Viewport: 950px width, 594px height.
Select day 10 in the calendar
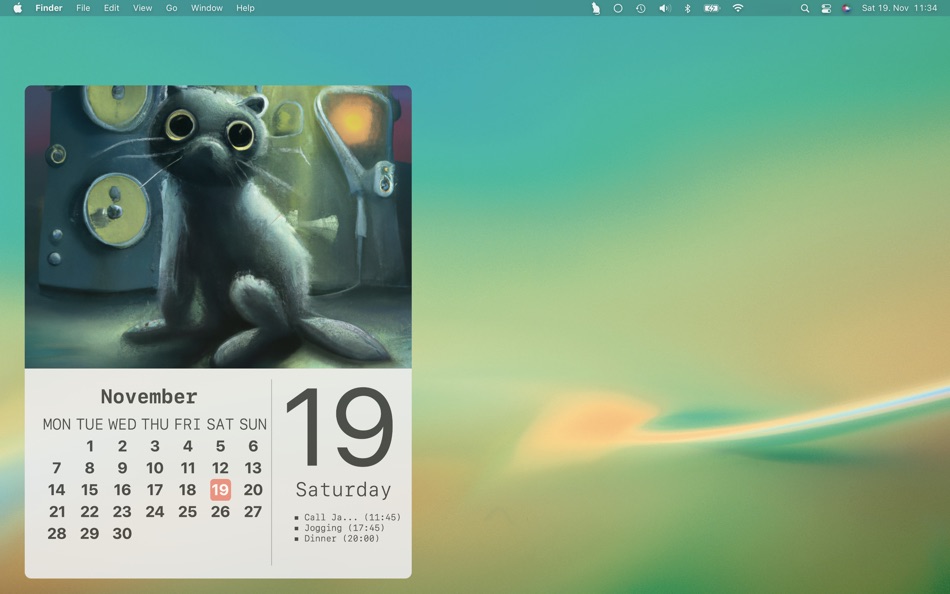tap(155, 468)
